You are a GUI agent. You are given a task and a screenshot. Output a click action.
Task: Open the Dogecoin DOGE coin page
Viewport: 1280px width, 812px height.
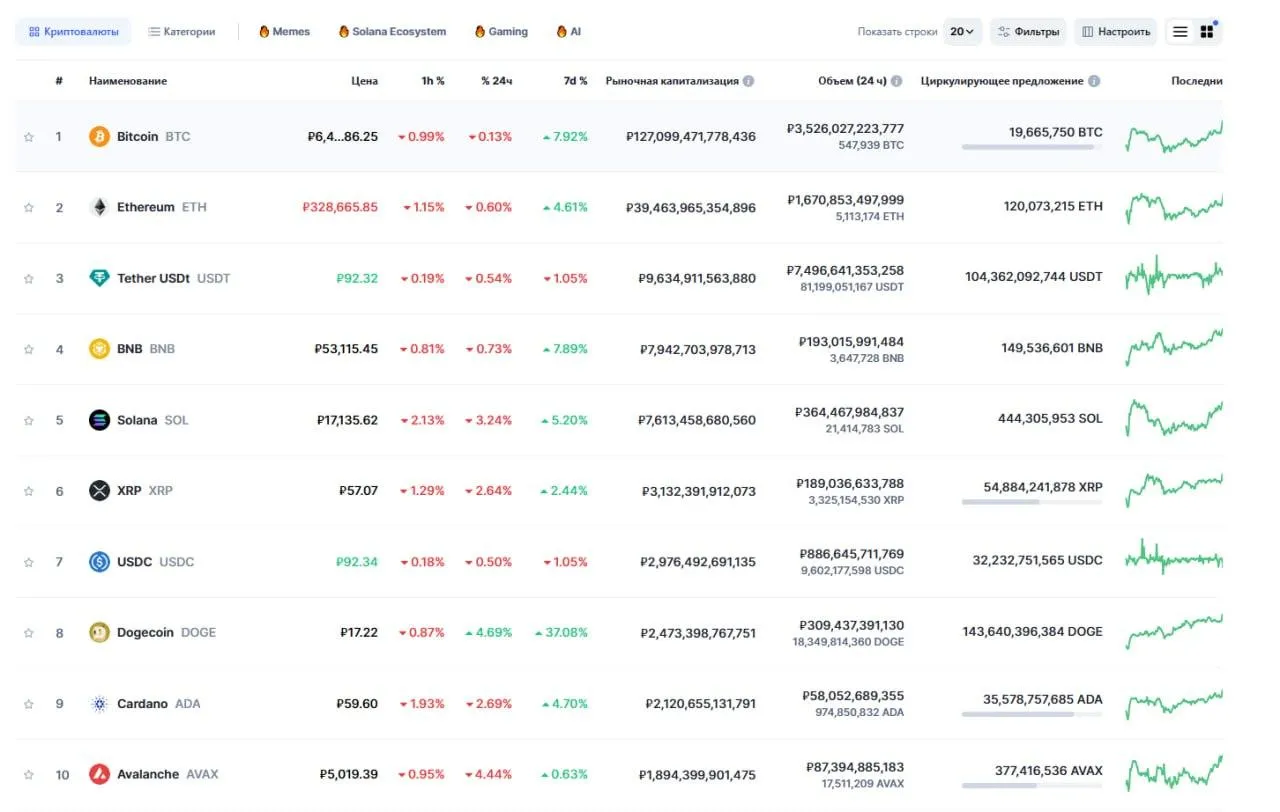(166, 632)
